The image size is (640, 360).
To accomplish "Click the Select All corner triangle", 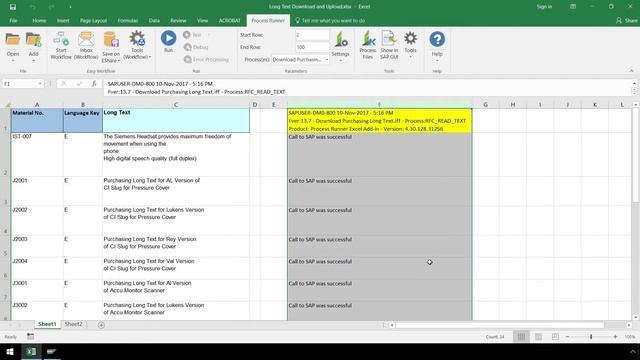I will point(7,104).
